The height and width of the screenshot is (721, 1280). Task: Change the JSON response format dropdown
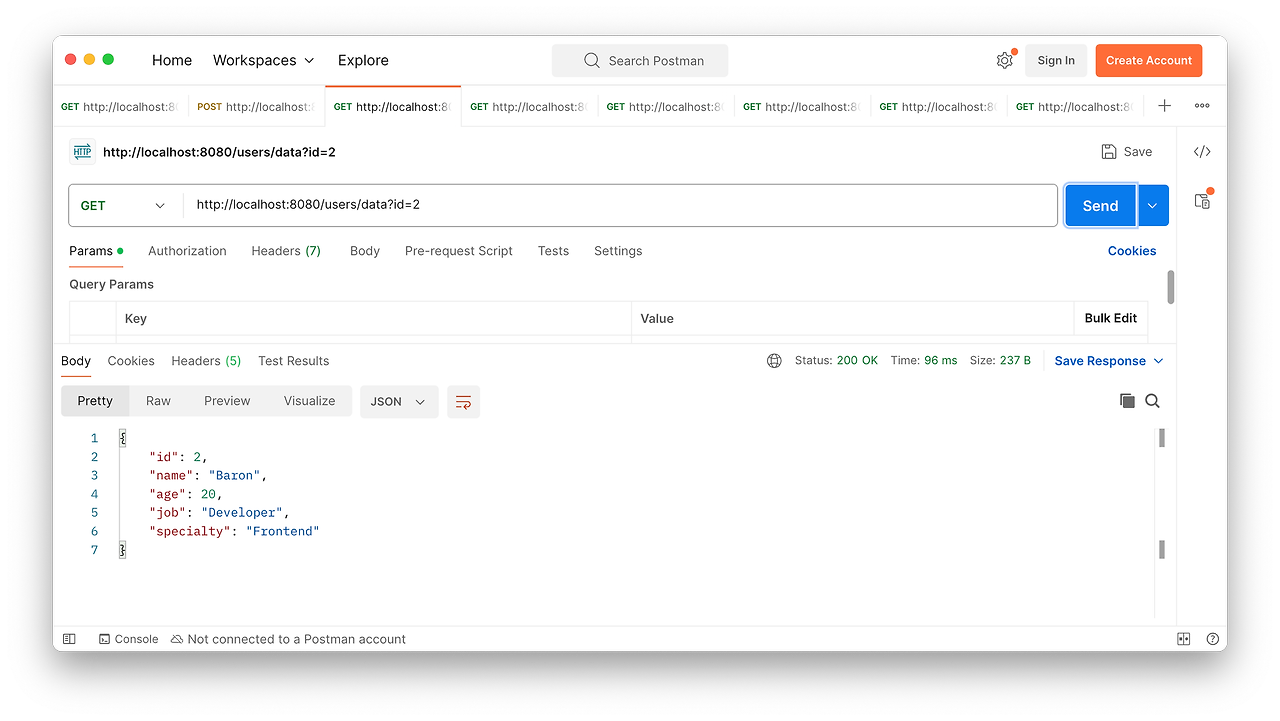398,401
